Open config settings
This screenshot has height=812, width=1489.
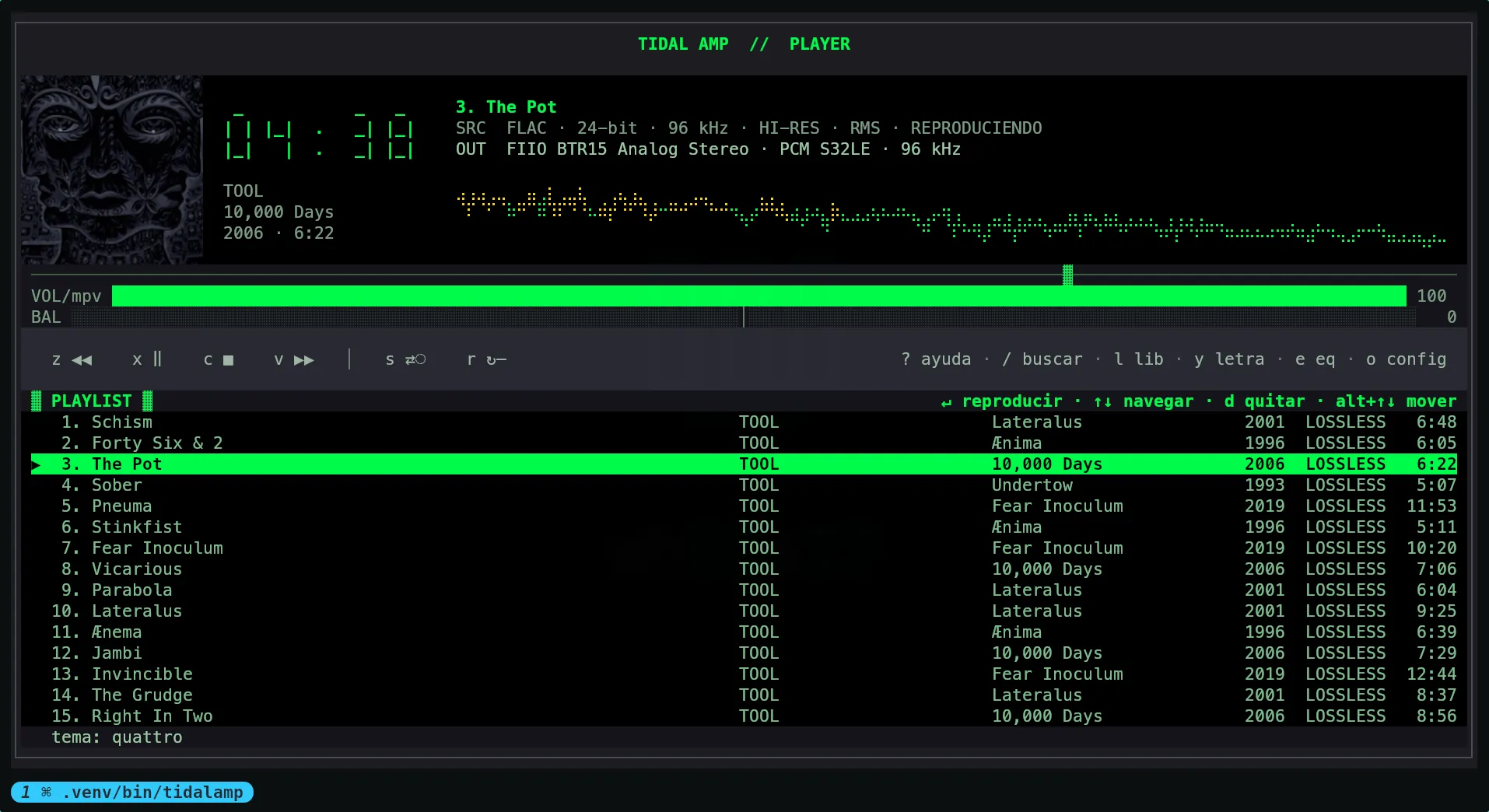tap(1406, 359)
